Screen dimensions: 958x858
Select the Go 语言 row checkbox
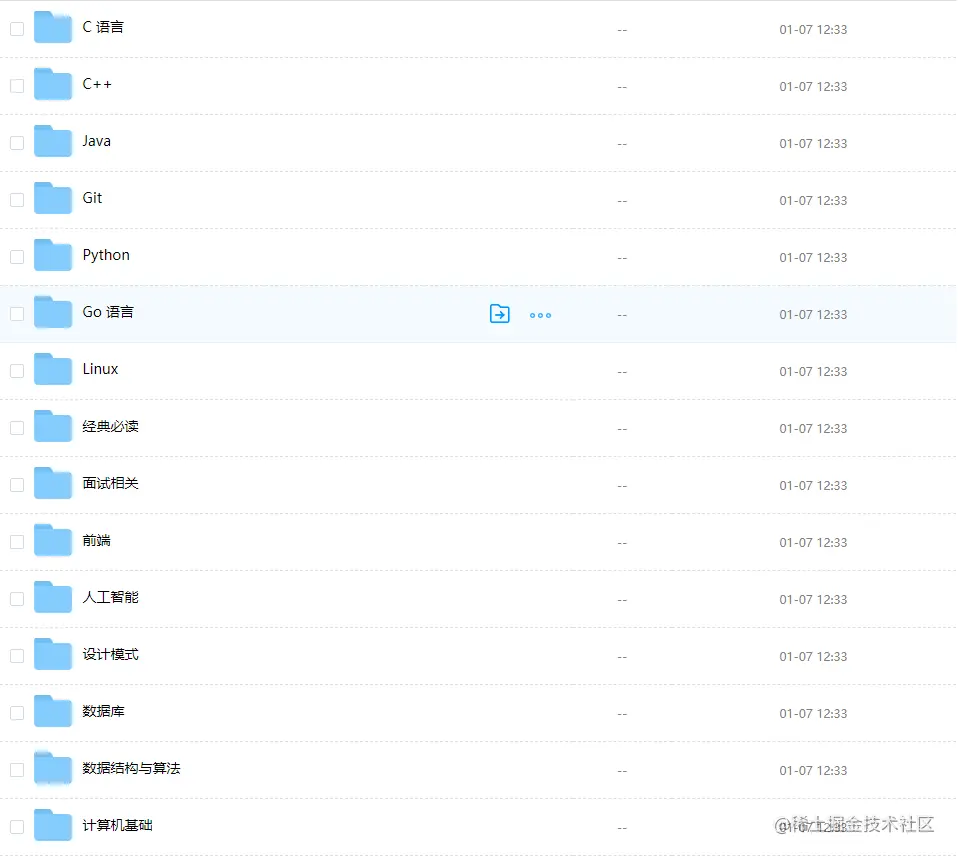click(x=16, y=313)
